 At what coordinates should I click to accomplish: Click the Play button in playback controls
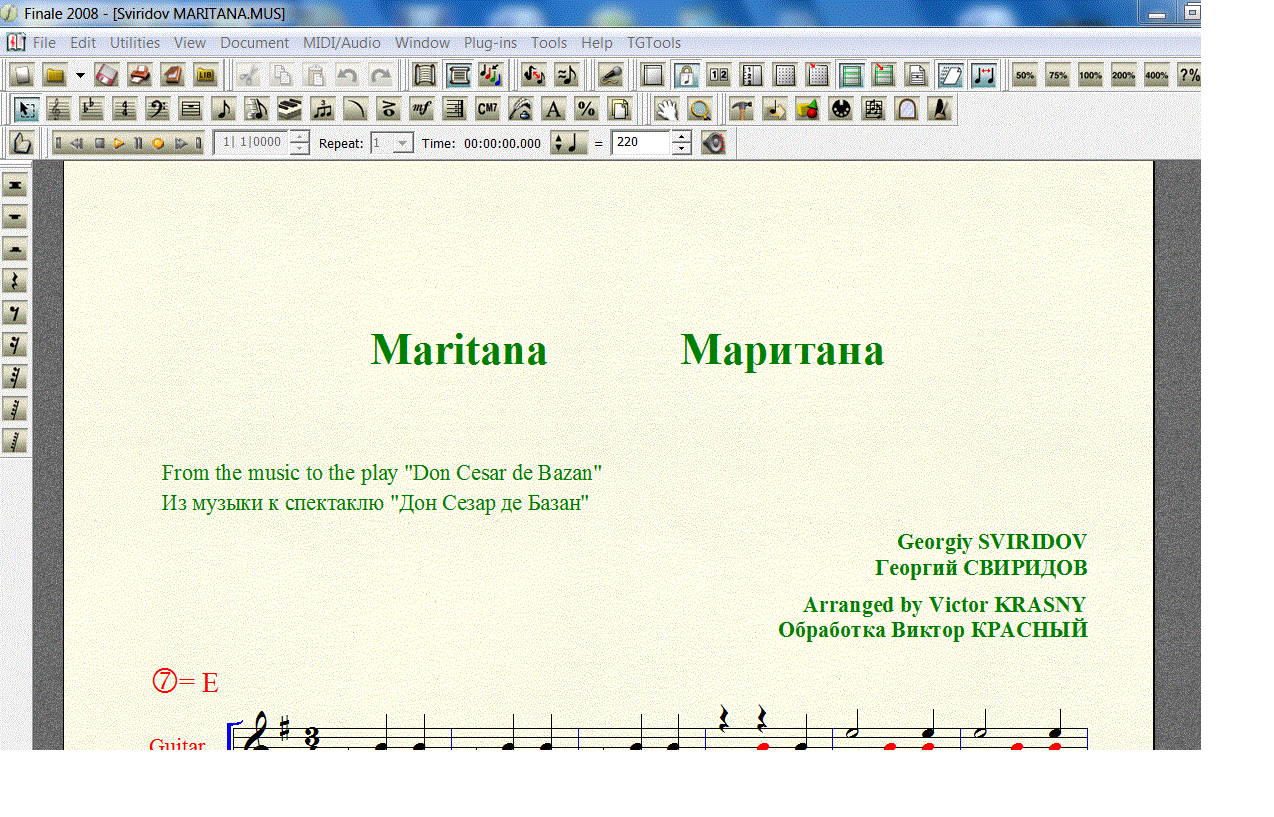(x=119, y=143)
